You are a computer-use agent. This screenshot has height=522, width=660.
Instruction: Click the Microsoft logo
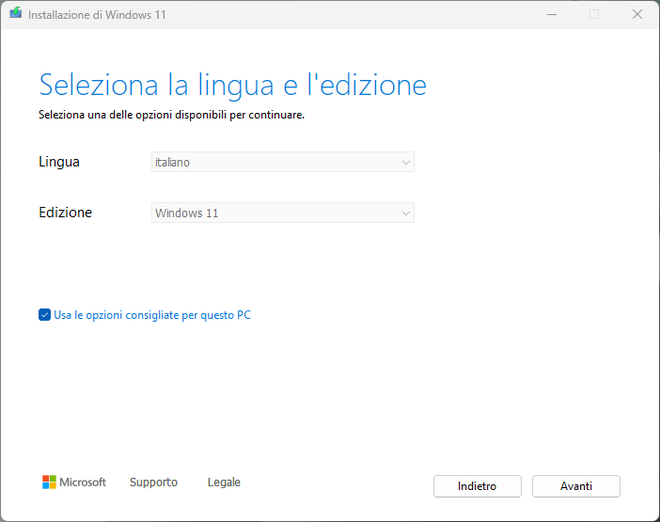[x=74, y=482]
